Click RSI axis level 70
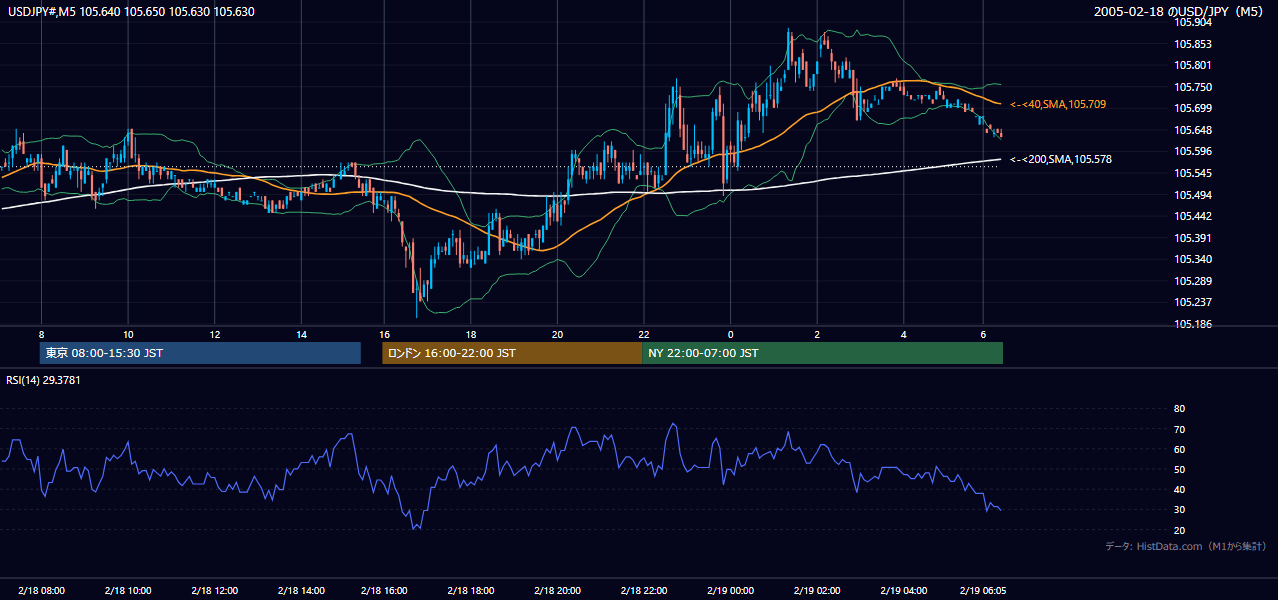This screenshot has height=600, width=1278. coord(1179,429)
